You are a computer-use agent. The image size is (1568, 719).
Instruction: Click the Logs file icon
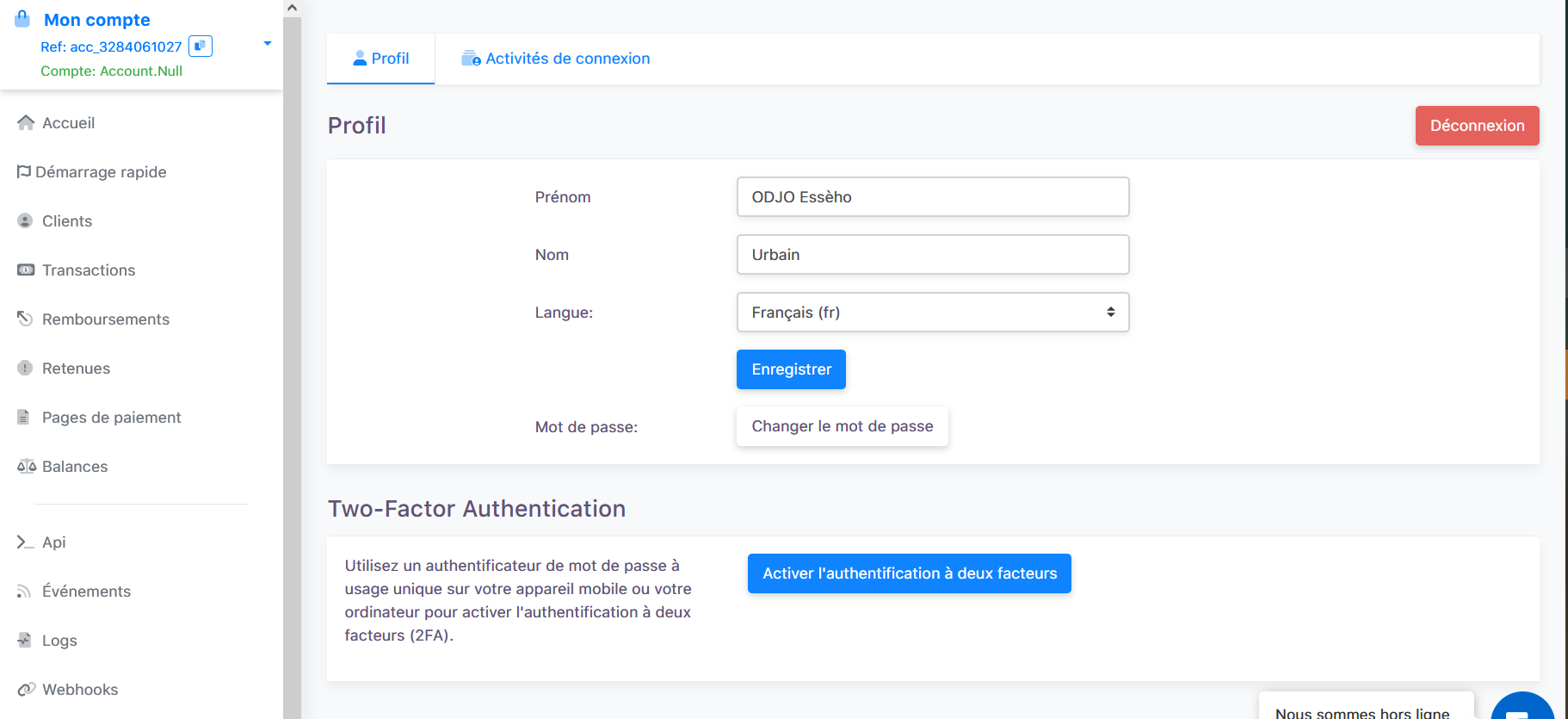pyautogui.click(x=24, y=640)
